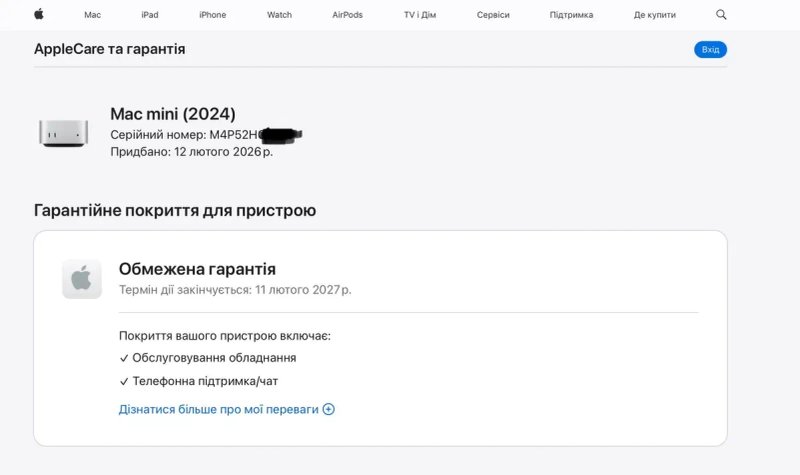Open the AirPods menu item
This screenshot has height=475, width=800.
tap(347, 15)
